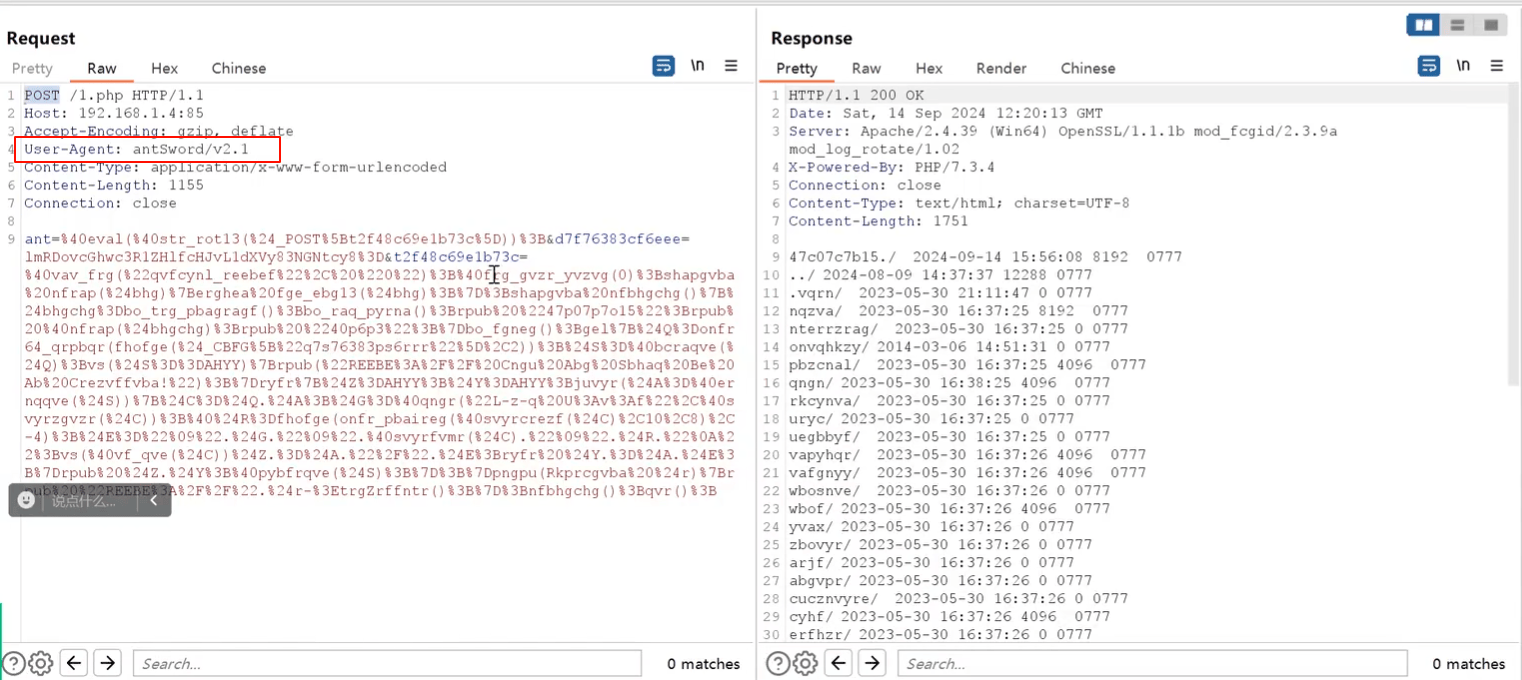This screenshot has width=1522, height=680.
Task: Switch Request view to Pretty tab
Action: (x=32, y=68)
